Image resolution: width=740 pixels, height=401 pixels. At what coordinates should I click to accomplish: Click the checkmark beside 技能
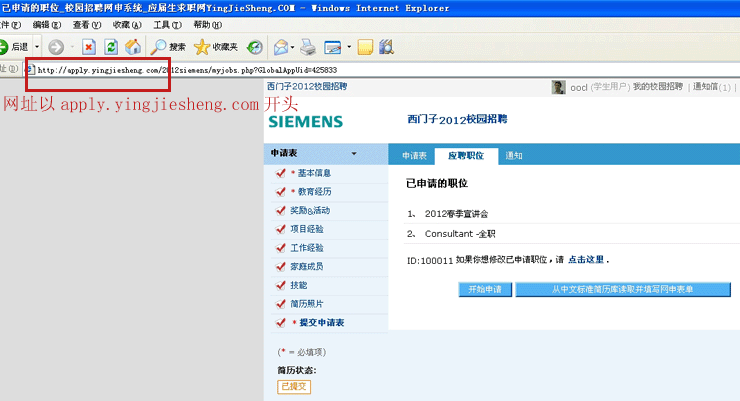pos(281,285)
